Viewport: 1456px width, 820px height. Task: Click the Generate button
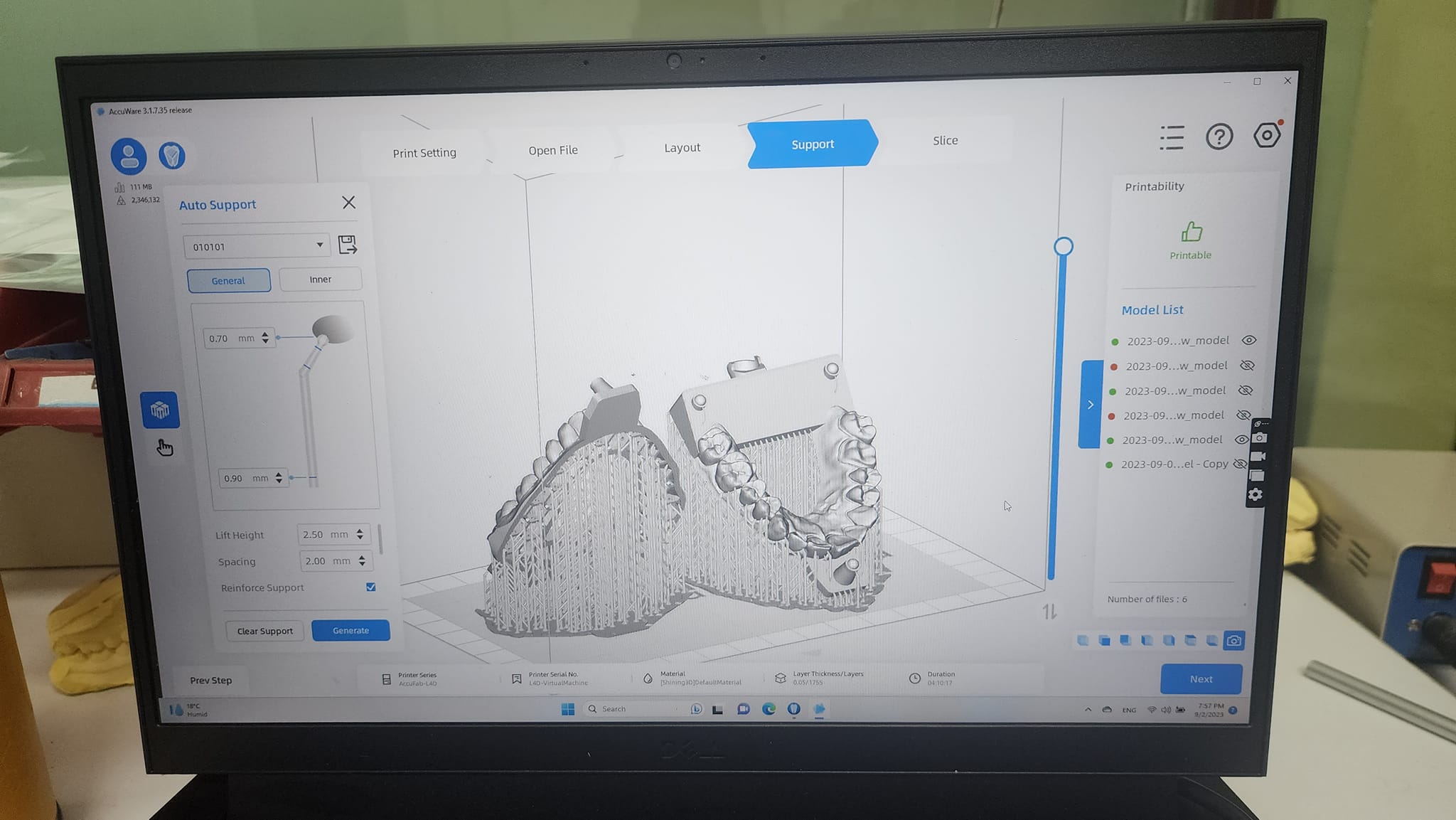coord(350,630)
